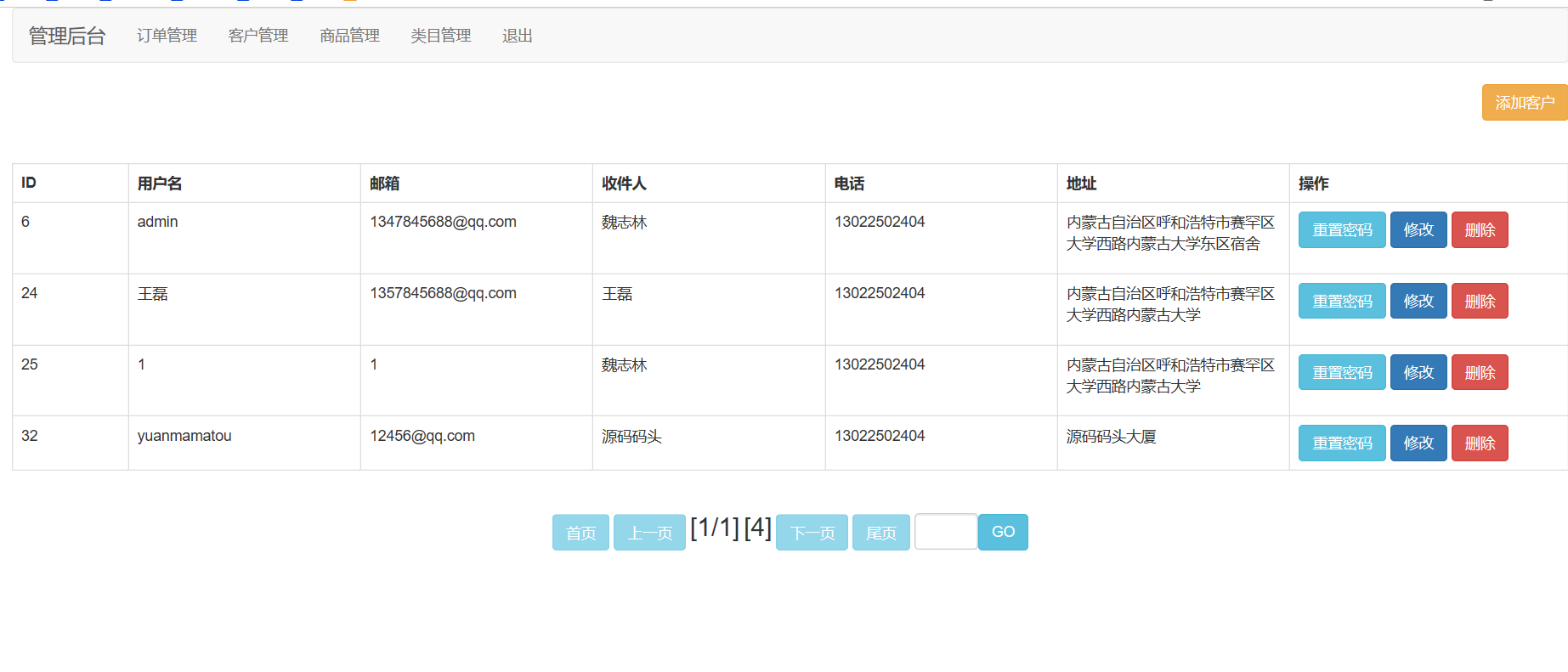Go to 客户管理 in navigation bar
Screen dimensions: 1568x672
click(x=258, y=36)
